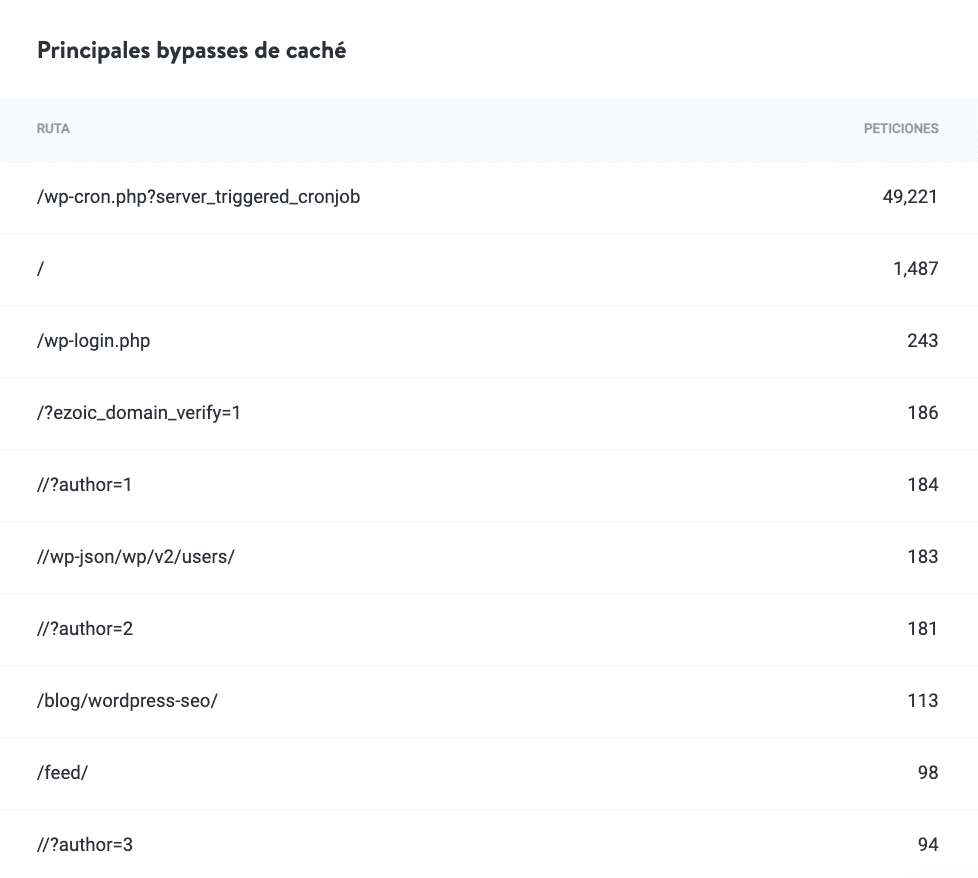Select the /?ezoic_domain_verify=1 path
This screenshot has width=978, height=878.
click(x=138, y=413)
